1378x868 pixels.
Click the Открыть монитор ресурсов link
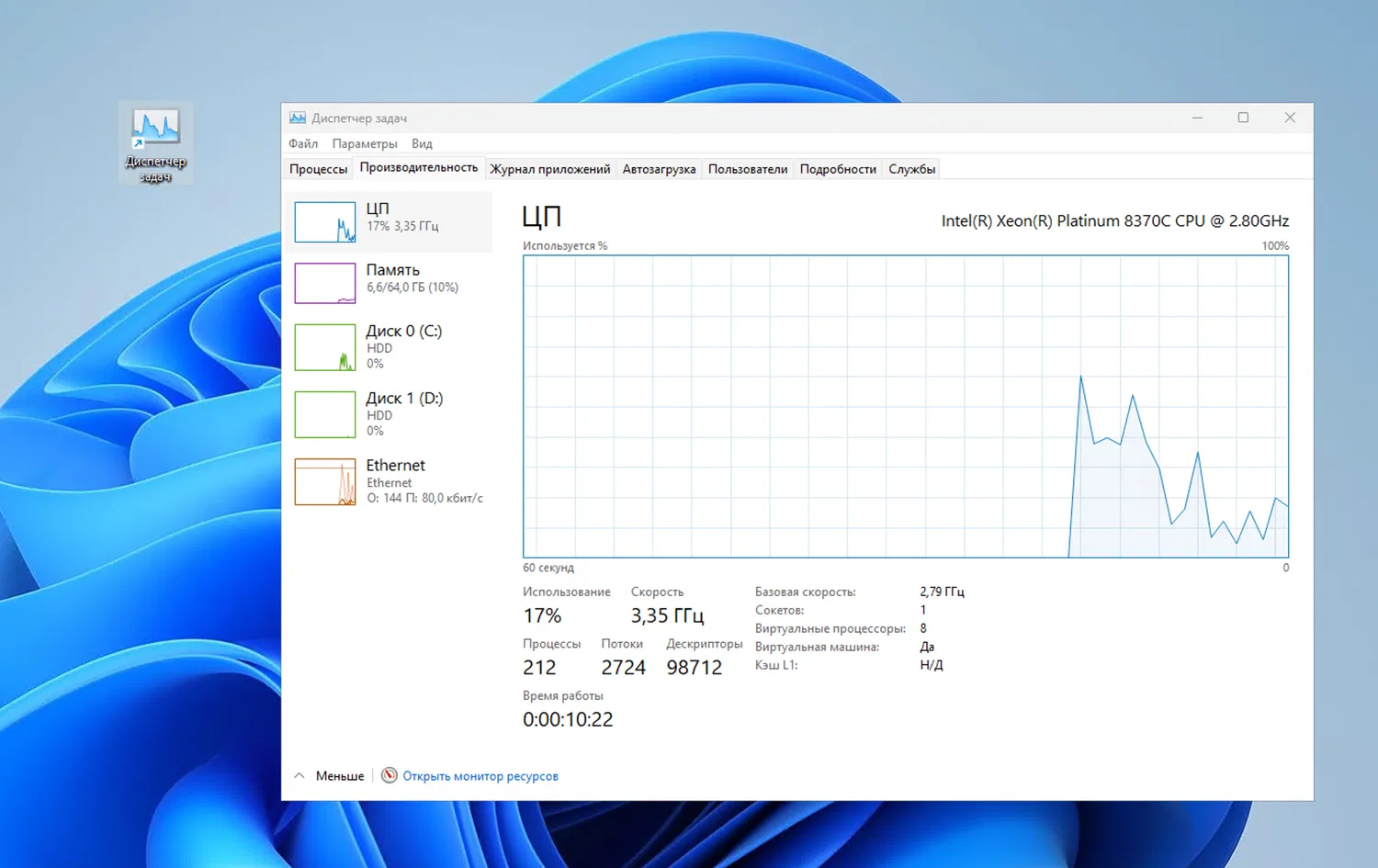click(480, 776)
